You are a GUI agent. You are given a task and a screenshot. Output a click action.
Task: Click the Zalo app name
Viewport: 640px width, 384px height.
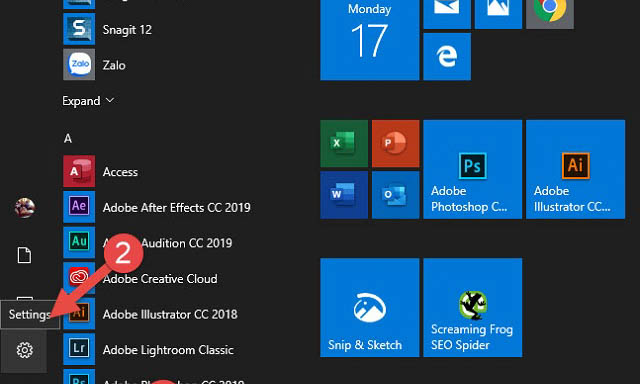point(114,65)
